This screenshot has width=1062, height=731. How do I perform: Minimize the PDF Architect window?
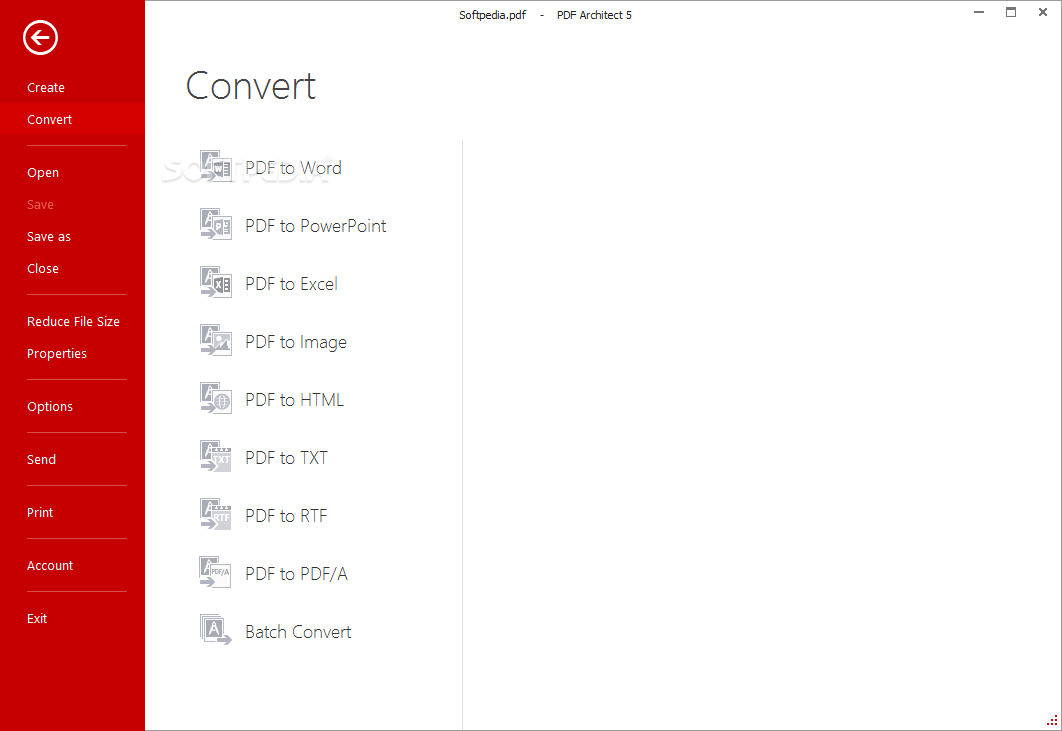tap(979, 12)
